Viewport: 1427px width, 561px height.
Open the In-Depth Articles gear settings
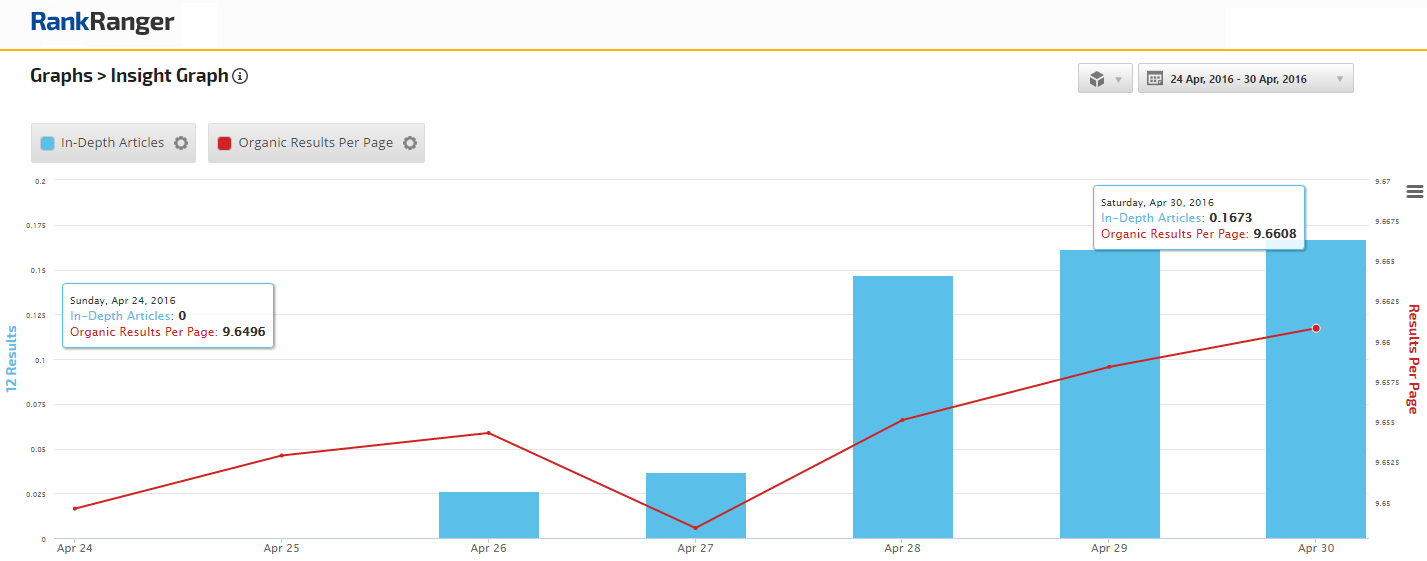coord(181,143)
